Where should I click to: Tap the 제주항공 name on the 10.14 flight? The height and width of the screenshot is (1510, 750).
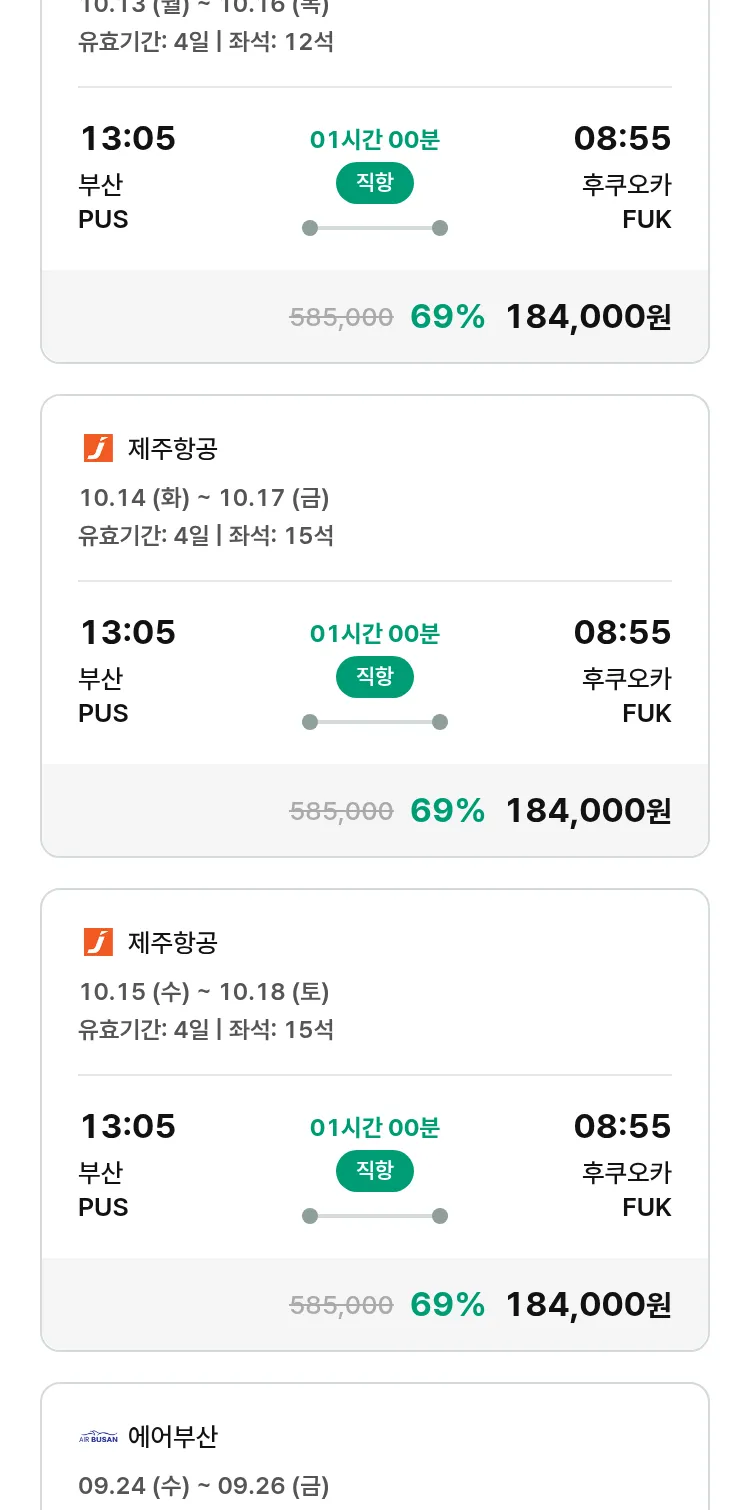172,449
